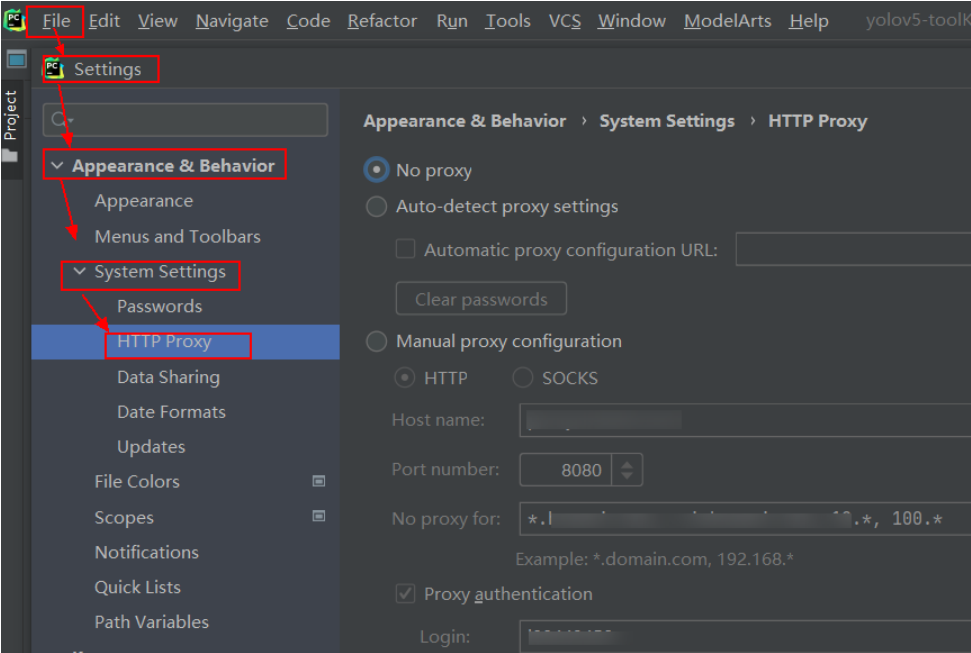Click the Clear passwords button
Image resolution: width=971 pixels, height=653 pixels.
pos(481,299)
